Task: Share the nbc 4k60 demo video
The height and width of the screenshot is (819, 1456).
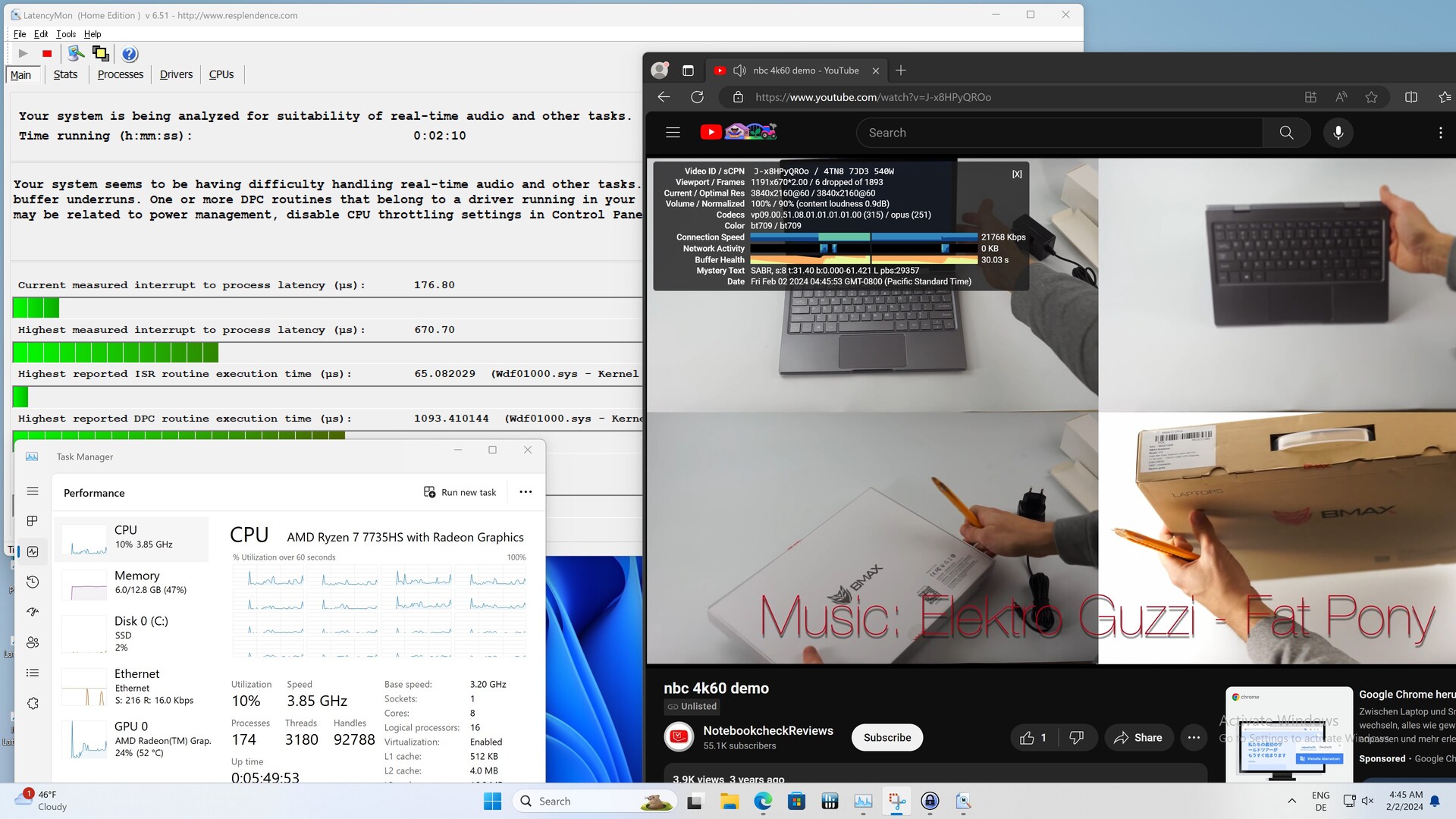Action: (x=1137, y=738)
